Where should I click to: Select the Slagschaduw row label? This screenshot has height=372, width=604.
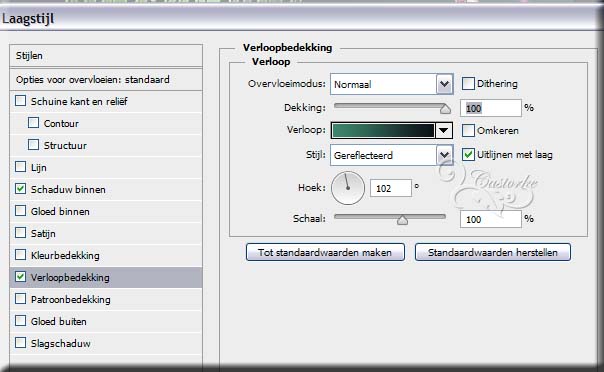coord(60,343)
